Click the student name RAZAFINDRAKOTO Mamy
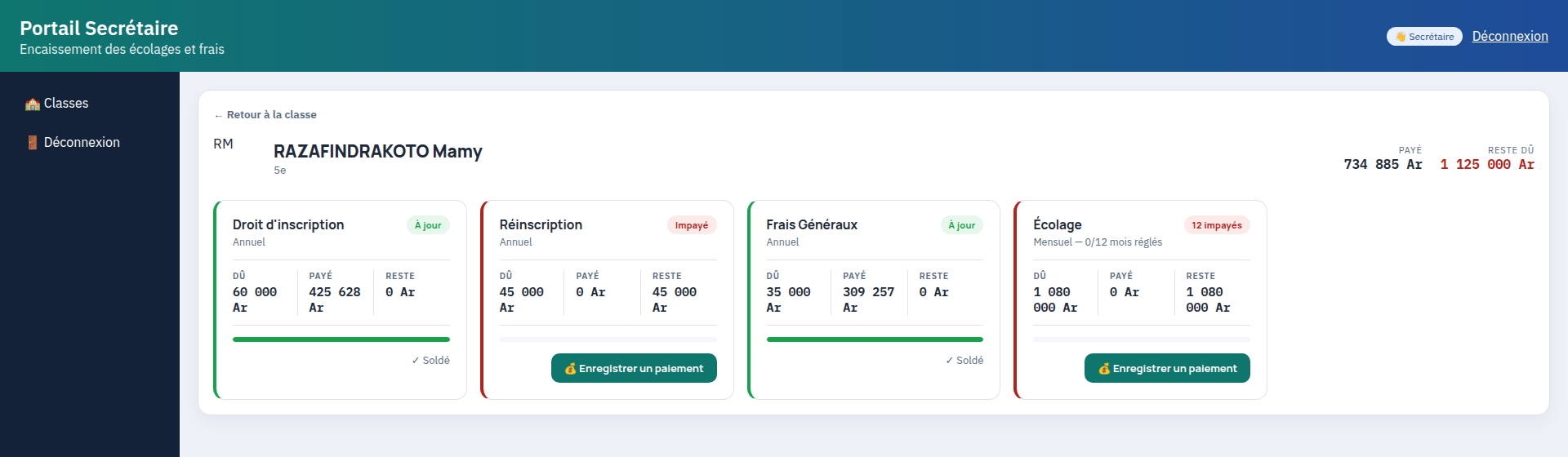1568x457 pixels. (378, 151)
